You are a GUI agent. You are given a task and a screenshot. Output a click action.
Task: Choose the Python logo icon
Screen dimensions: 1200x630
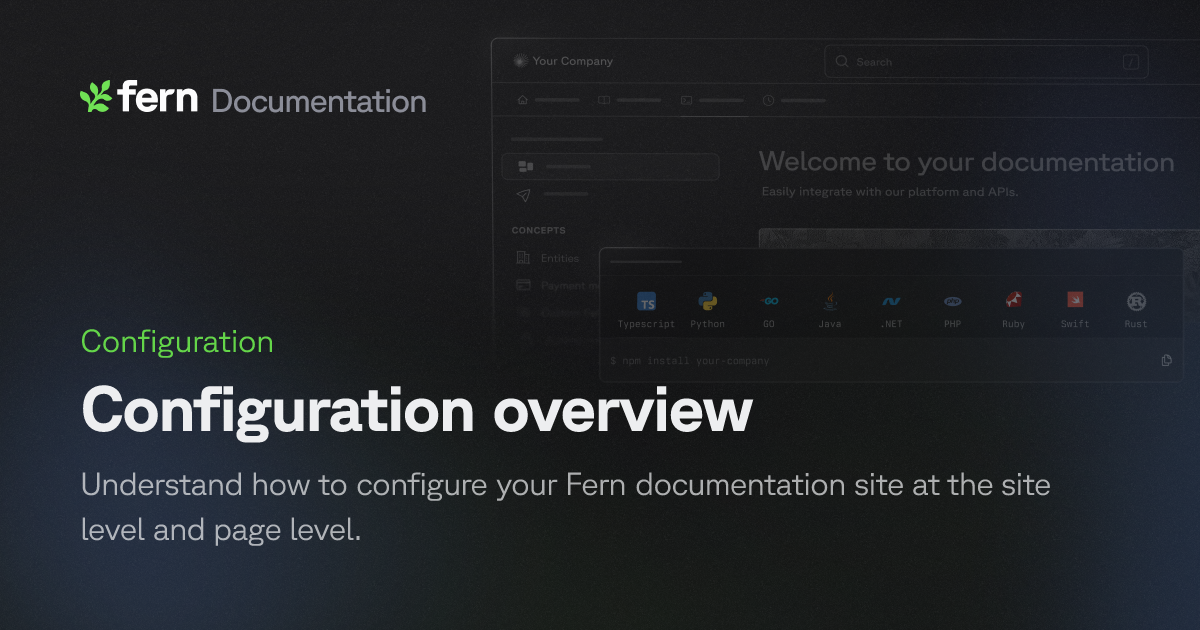coord(708,301)
